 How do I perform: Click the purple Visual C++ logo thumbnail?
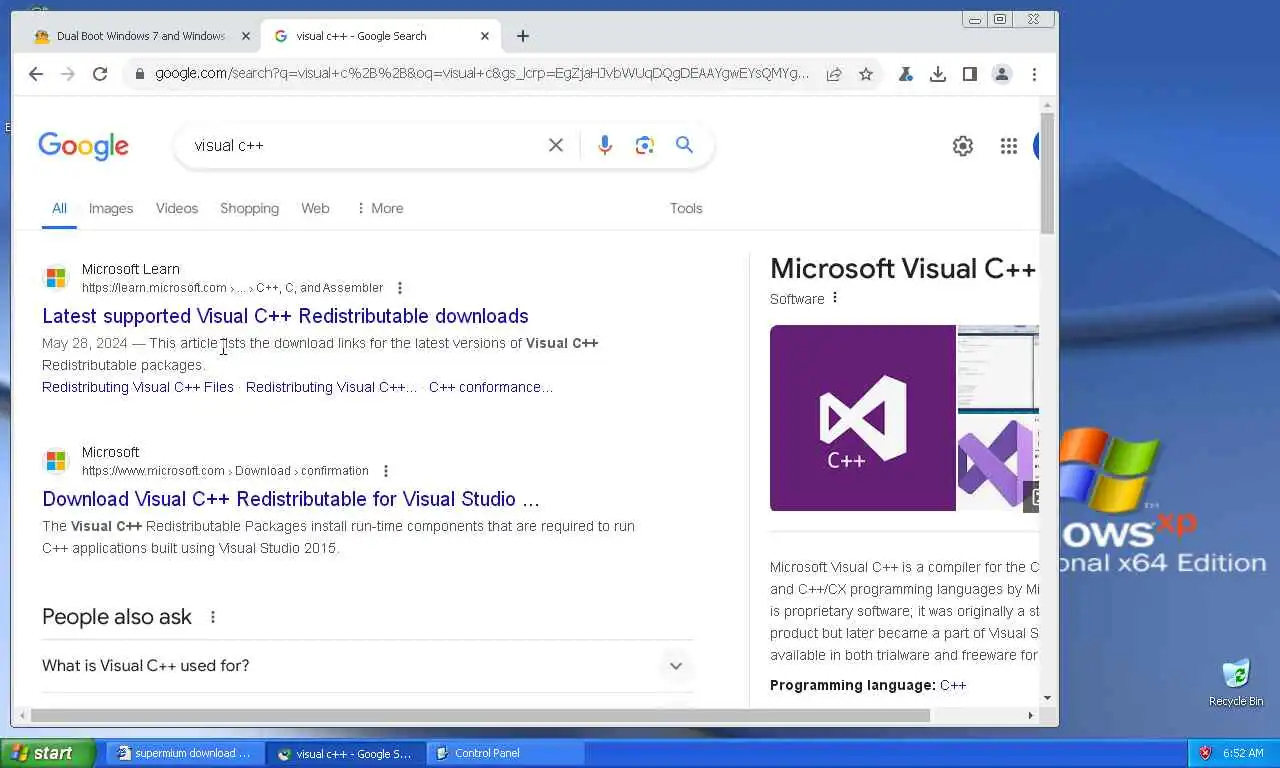click(x=863, y=418)
